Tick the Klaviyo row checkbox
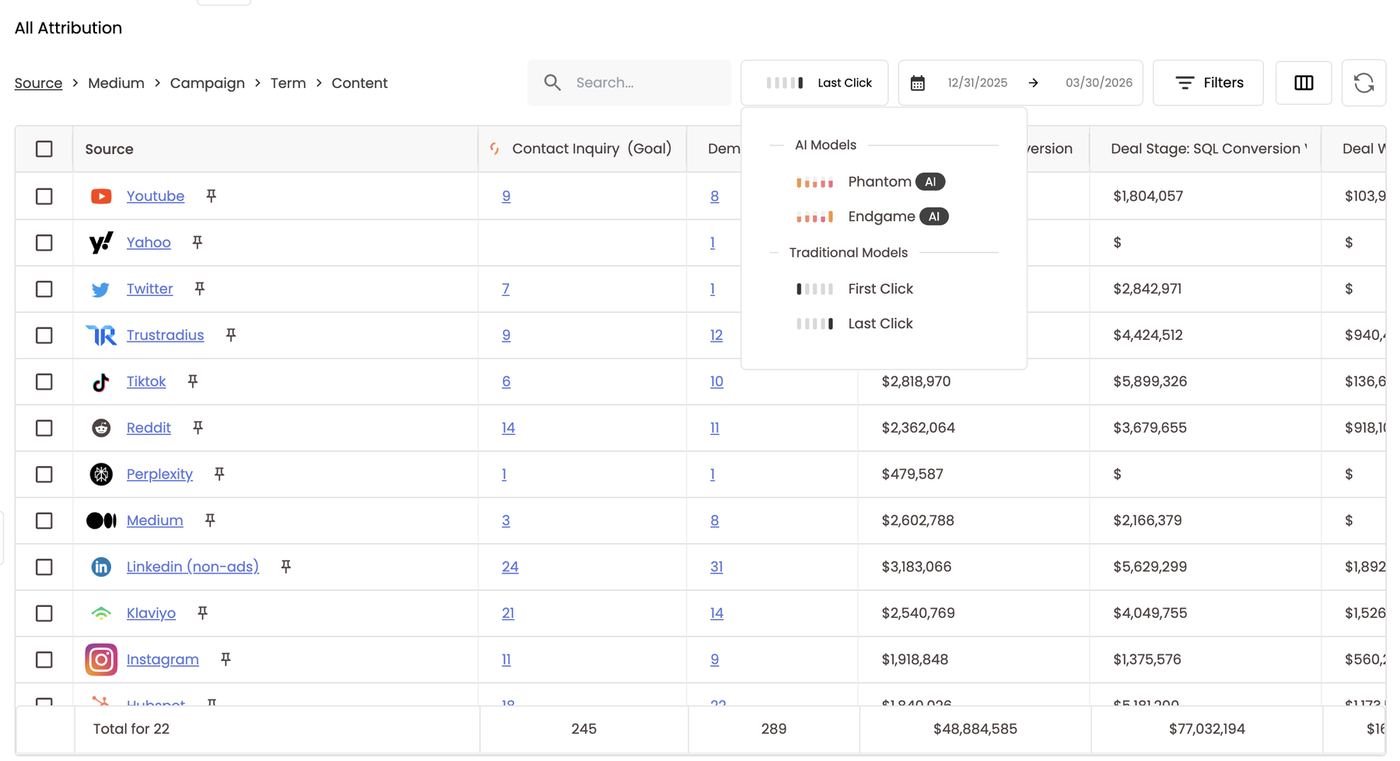Viewport: 1400px width, 761px height. 44,613
